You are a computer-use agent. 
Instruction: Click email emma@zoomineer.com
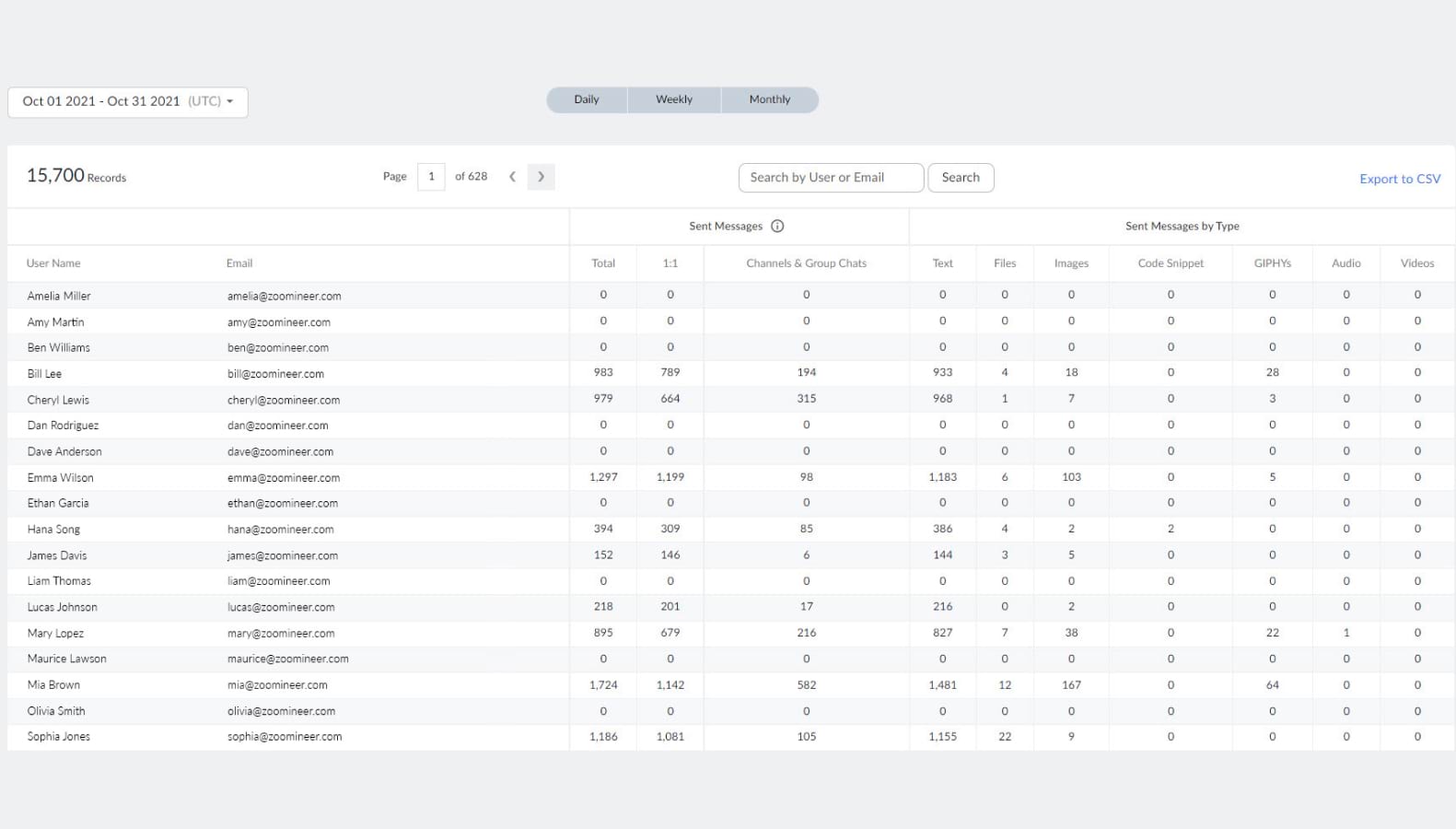(284, 478)
